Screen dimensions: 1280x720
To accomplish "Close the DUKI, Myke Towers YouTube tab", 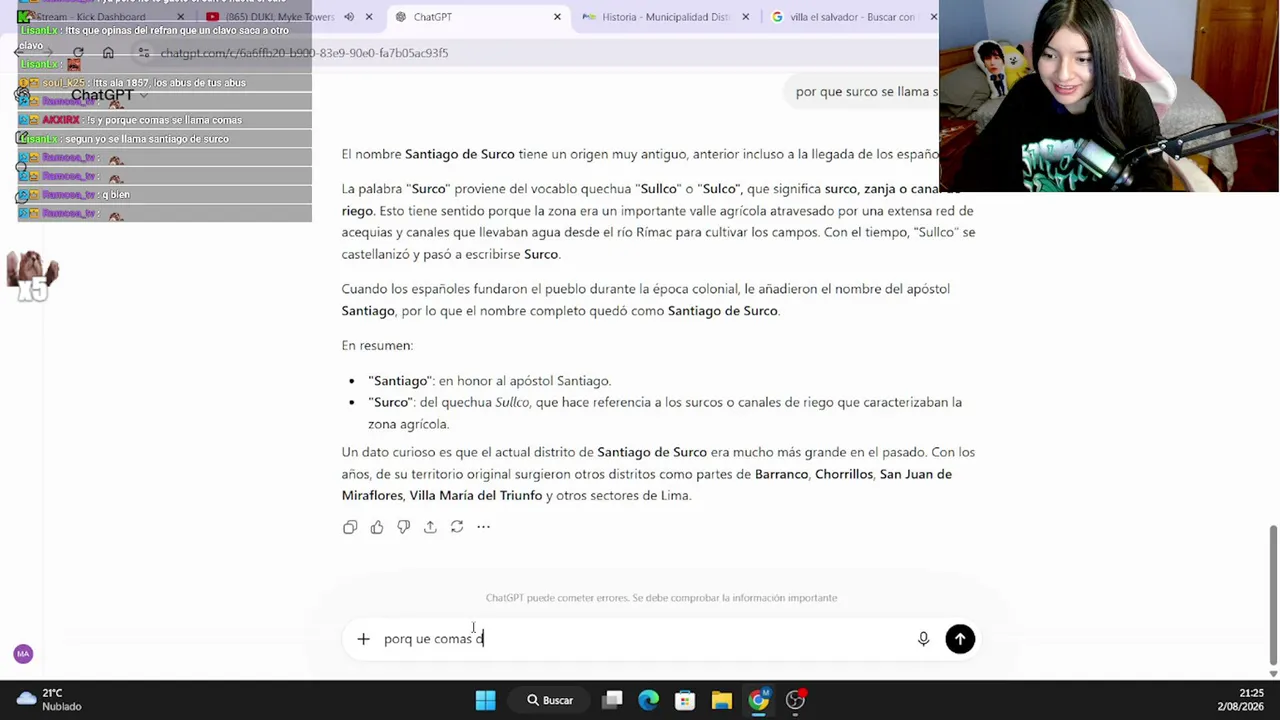I will (369, 17).
